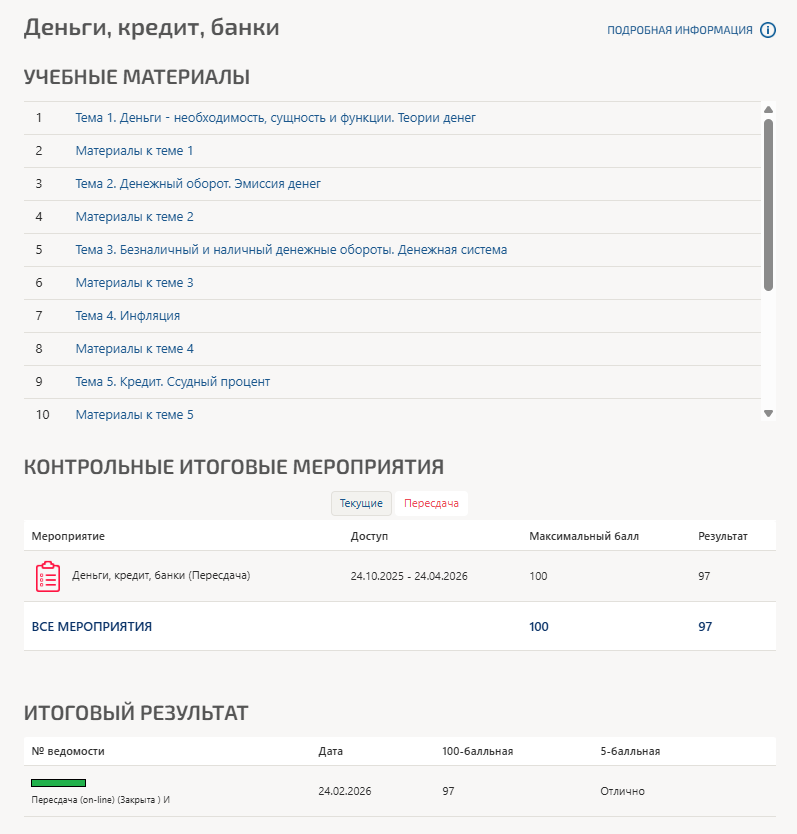797x834 pixels.
Task: Select Деньги, кредит, банки (Пересдача) event
Action: [161, 576]
